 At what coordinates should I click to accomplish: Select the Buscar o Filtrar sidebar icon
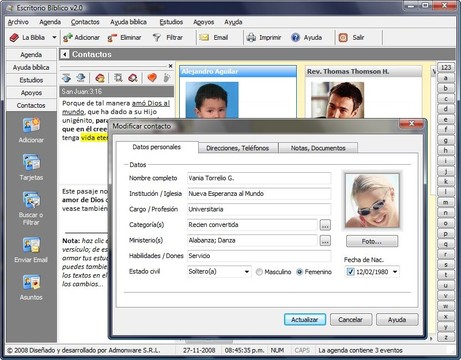click(31, 200)
